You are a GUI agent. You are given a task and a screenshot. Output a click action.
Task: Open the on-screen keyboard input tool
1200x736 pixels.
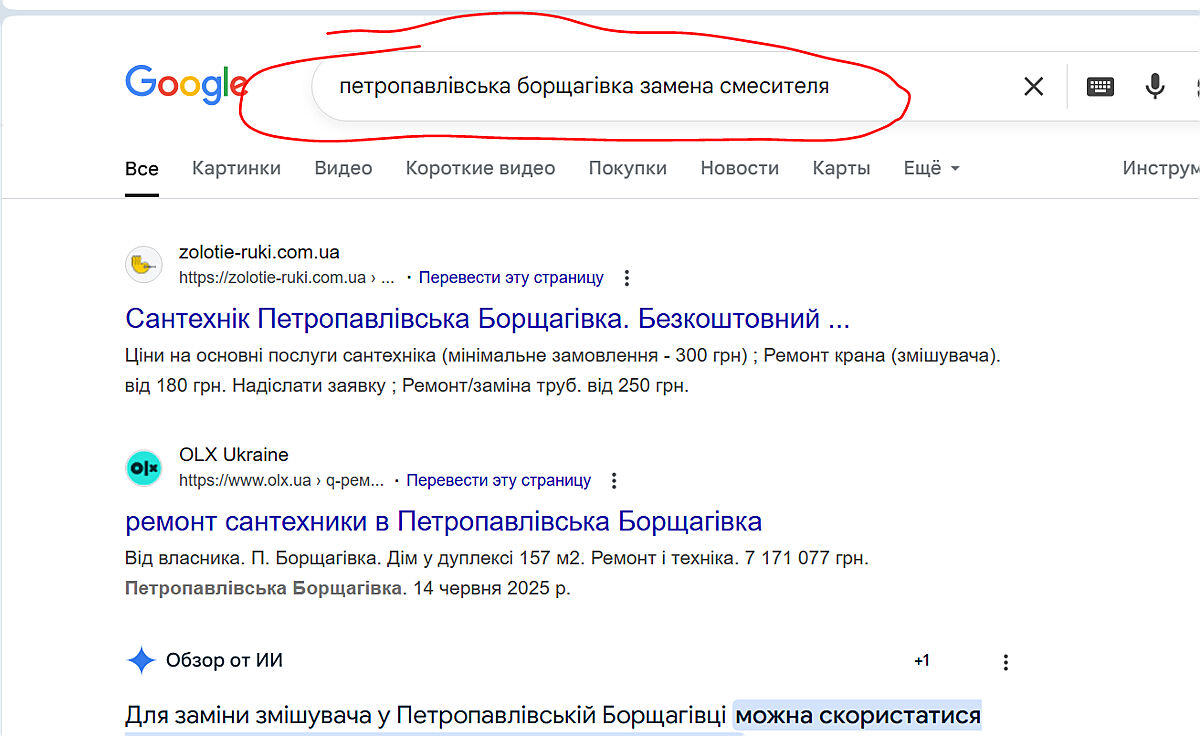[1101, 87]
